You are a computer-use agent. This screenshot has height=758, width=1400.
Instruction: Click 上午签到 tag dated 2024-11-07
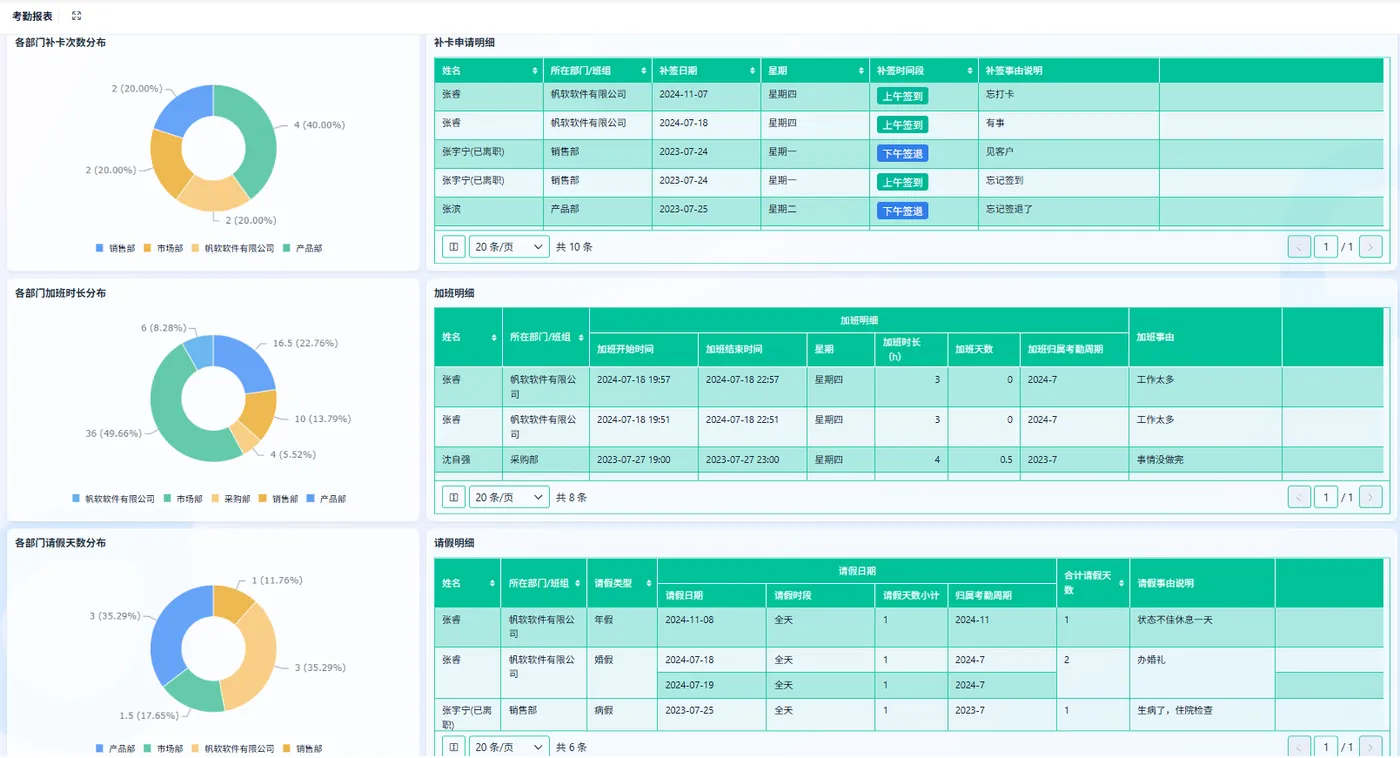902,96
